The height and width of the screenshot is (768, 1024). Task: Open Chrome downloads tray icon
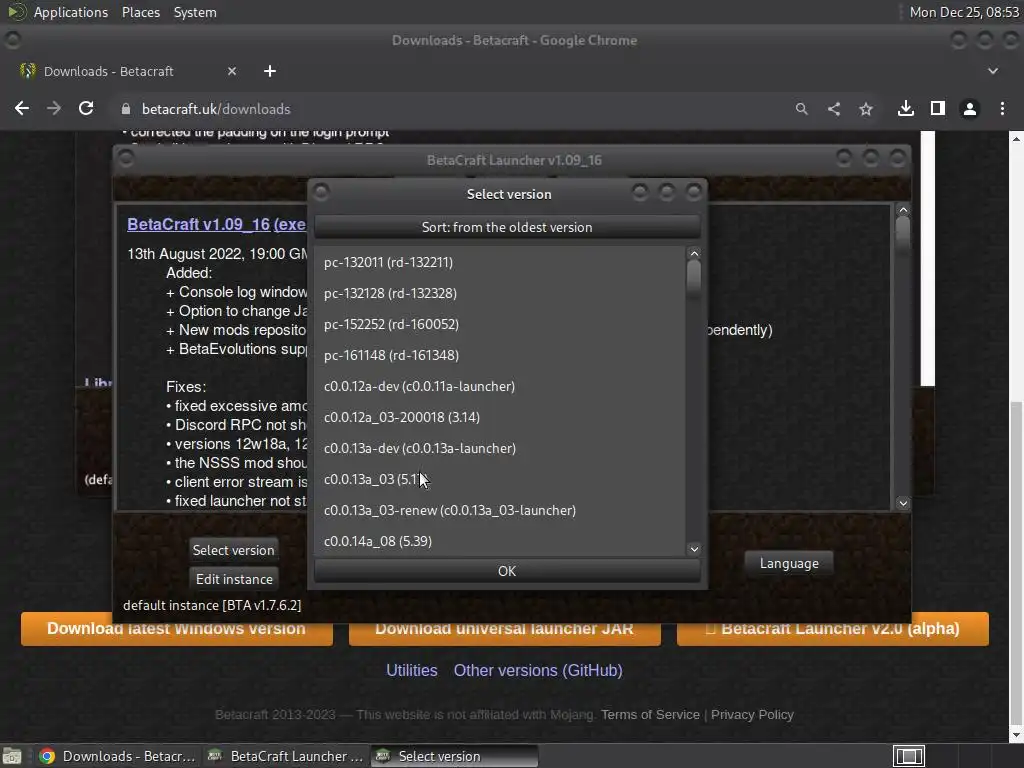906,108
